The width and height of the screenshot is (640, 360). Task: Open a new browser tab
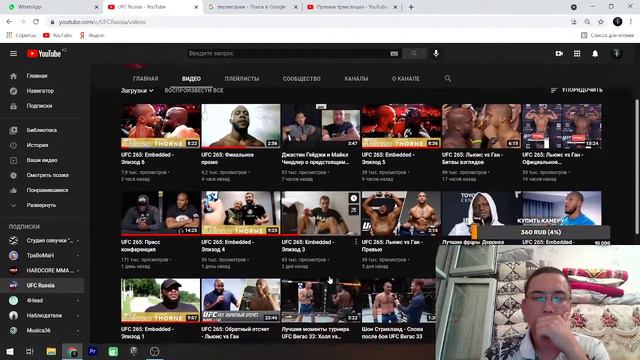pos(411,7)
